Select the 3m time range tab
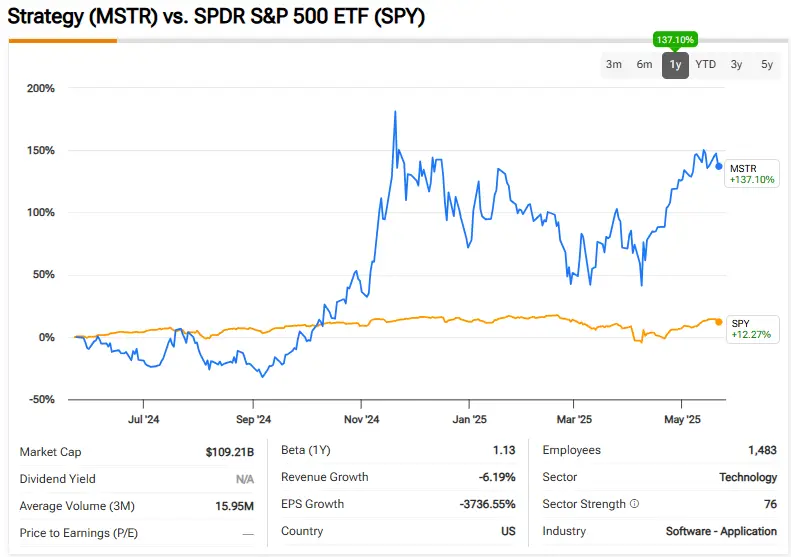Screen dimensions: 791x557 (613, 65)
